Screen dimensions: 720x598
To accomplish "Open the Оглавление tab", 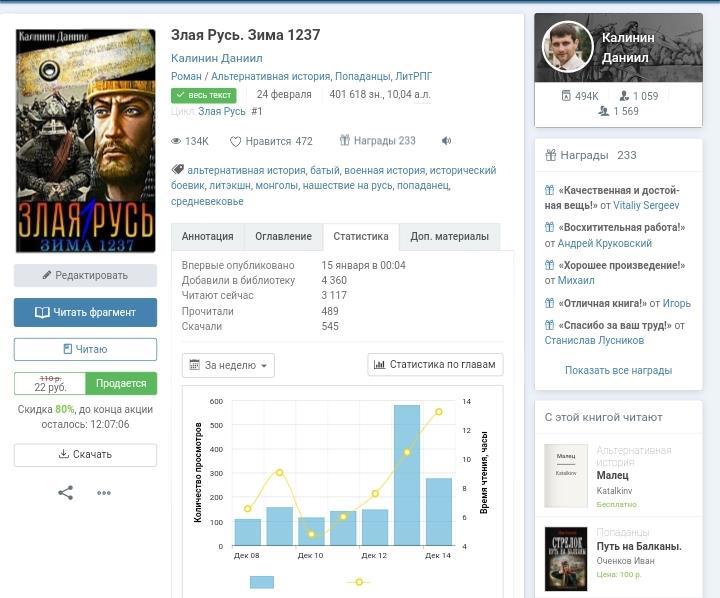I will click(283, 237).
